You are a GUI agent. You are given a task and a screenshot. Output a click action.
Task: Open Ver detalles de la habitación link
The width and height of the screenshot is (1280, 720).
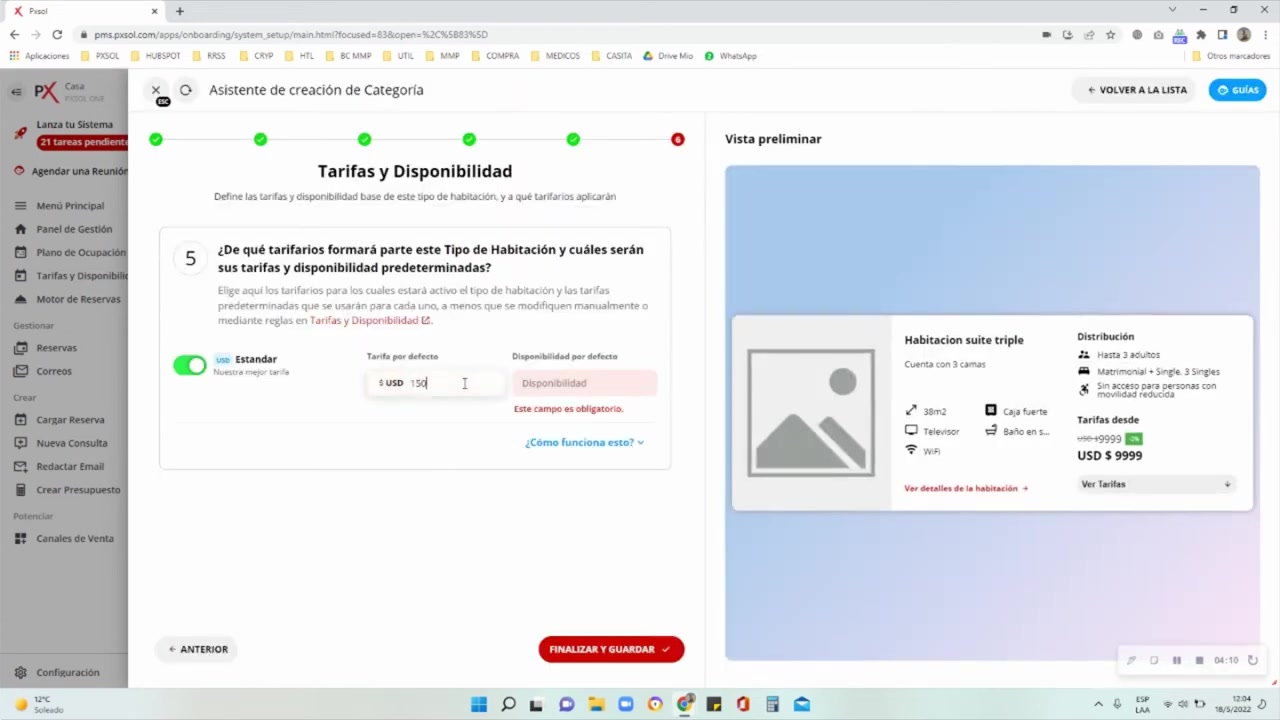click(x=964, y=488)
